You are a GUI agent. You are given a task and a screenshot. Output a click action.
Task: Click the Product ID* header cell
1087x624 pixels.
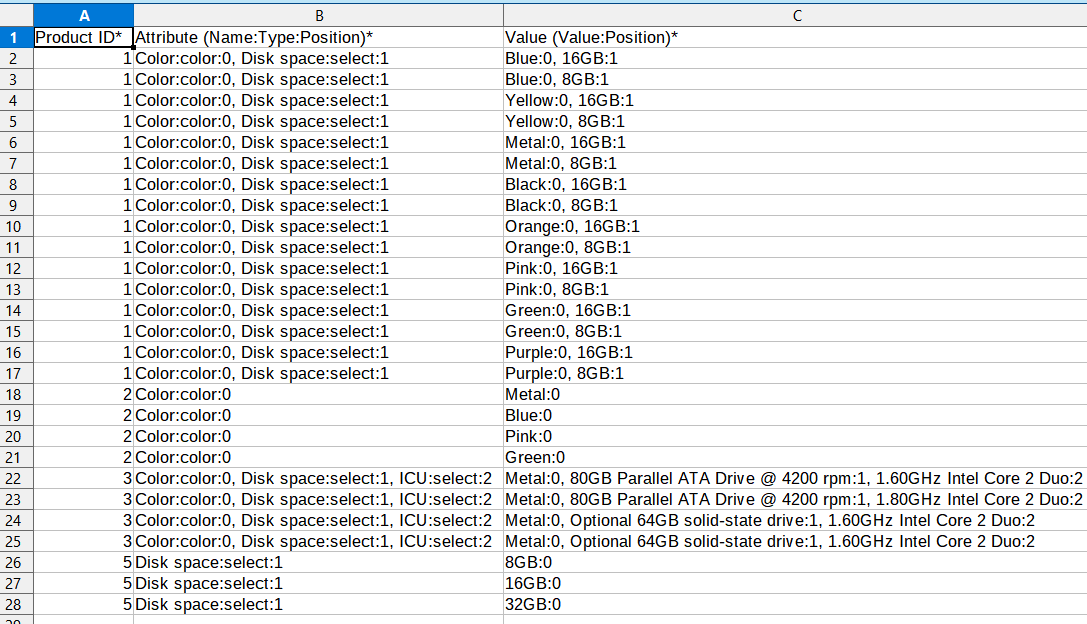click(83, 37)
